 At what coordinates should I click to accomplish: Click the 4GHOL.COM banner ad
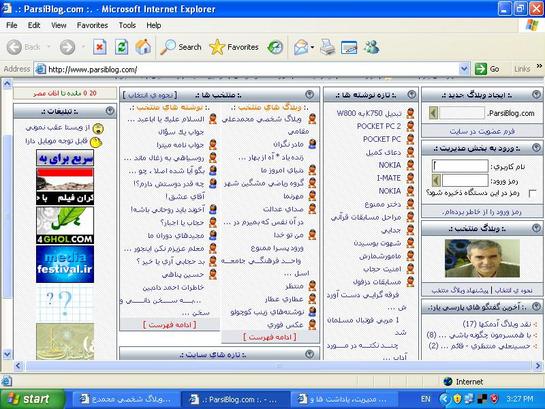coord(65,225)
